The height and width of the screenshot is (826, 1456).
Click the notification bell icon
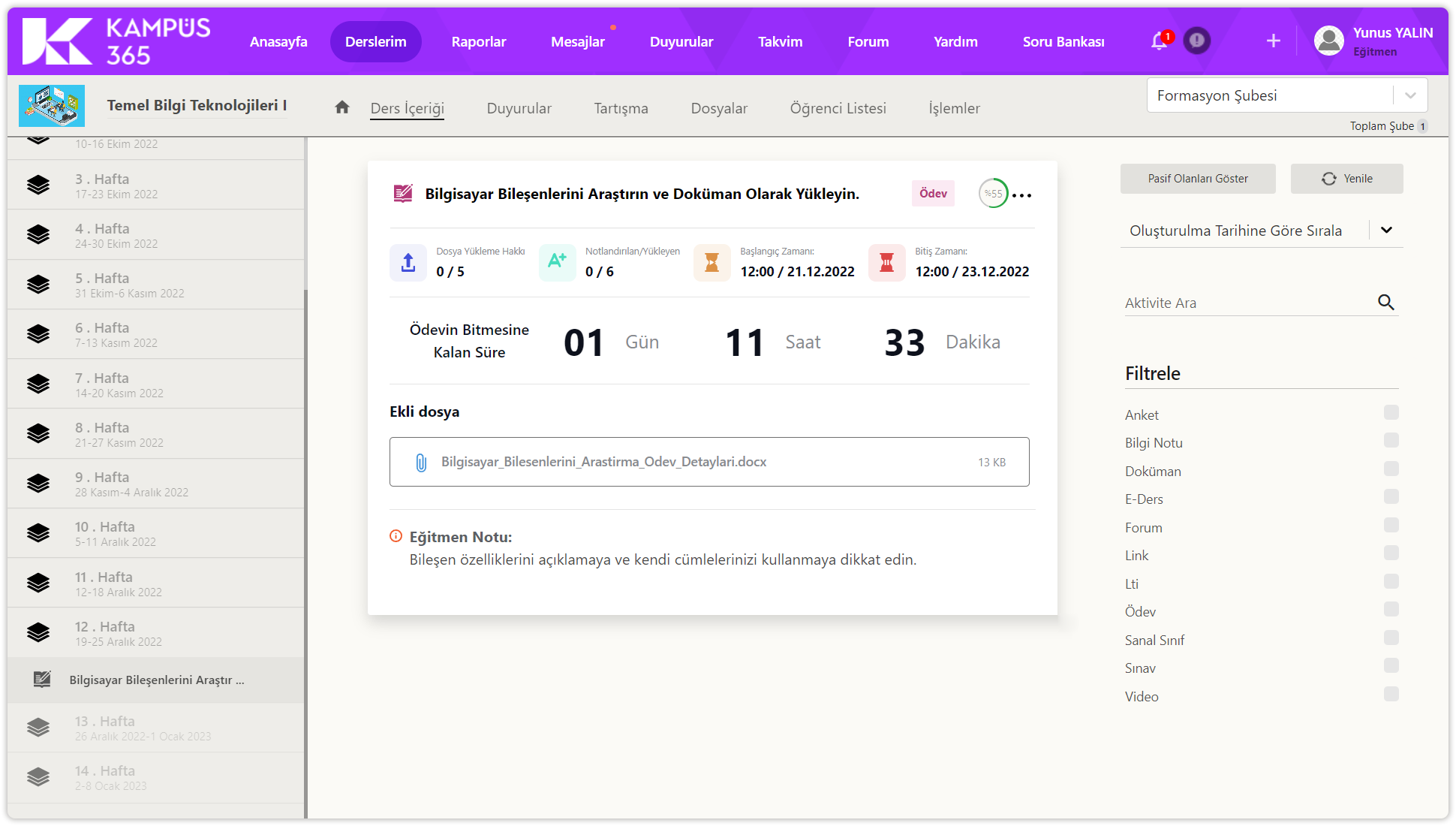(x=1159, y=41)
